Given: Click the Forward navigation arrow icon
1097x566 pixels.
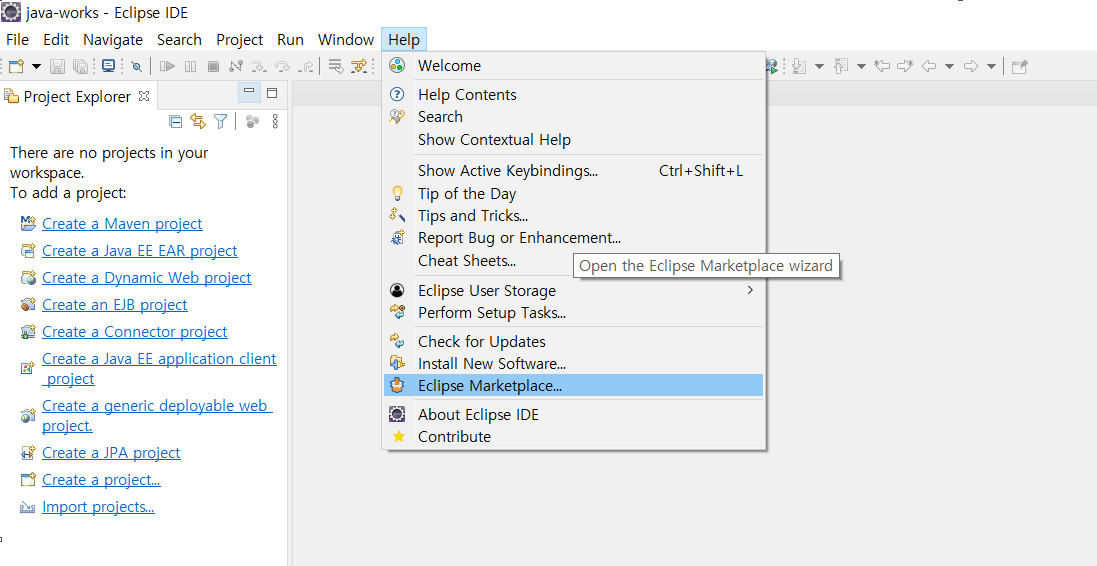Looking at the screenshot, I should pyautogui.click(x=971, y=66).
